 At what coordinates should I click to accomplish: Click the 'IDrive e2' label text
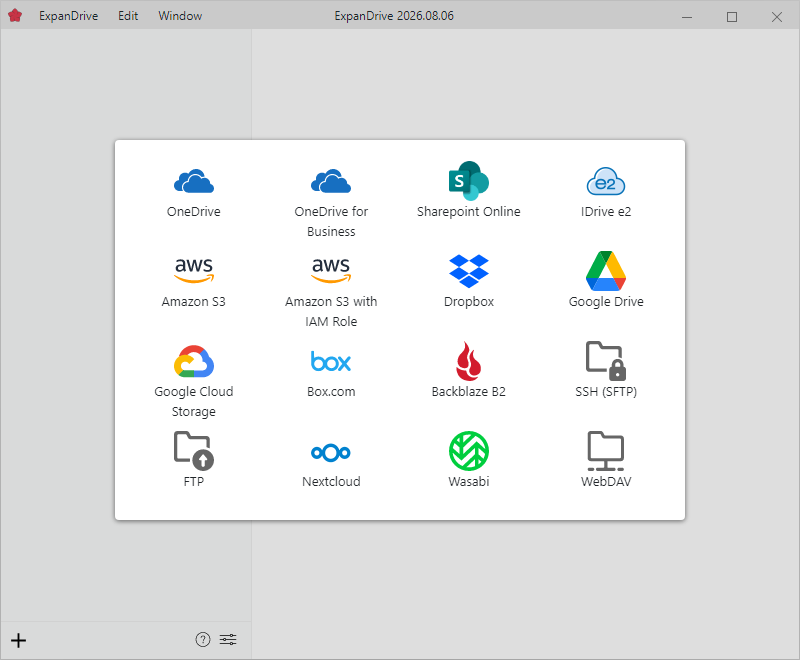tap(606, 212)
